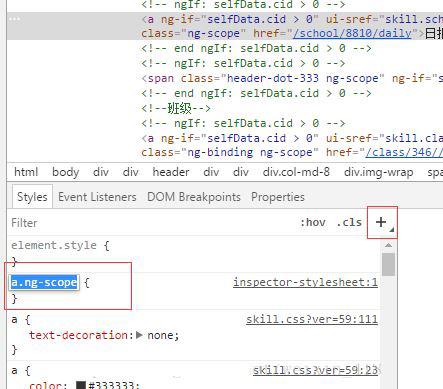Open the Properties tab

coord(278,197)
